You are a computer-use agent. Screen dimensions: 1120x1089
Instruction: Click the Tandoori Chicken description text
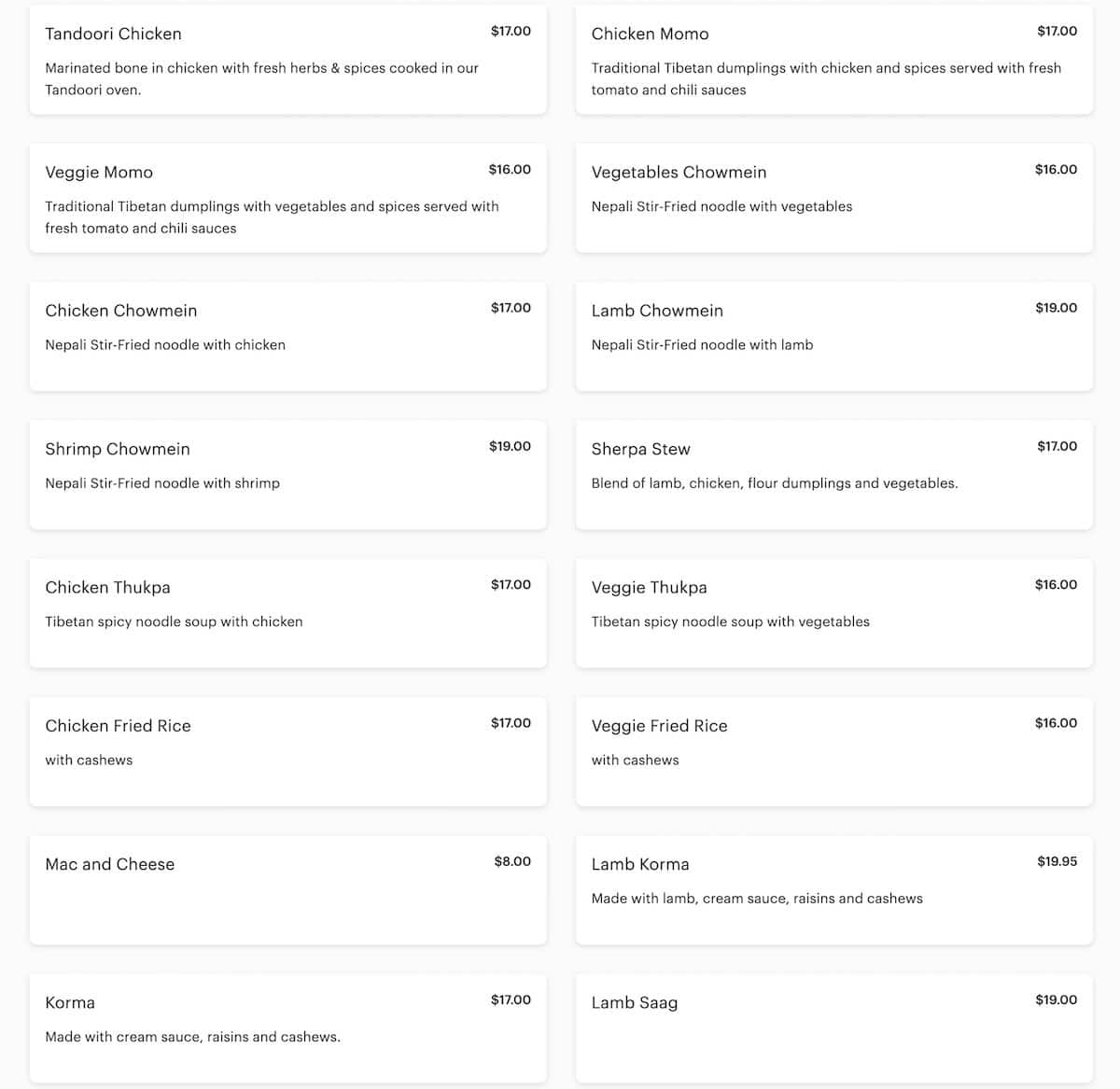coord(261,78)
